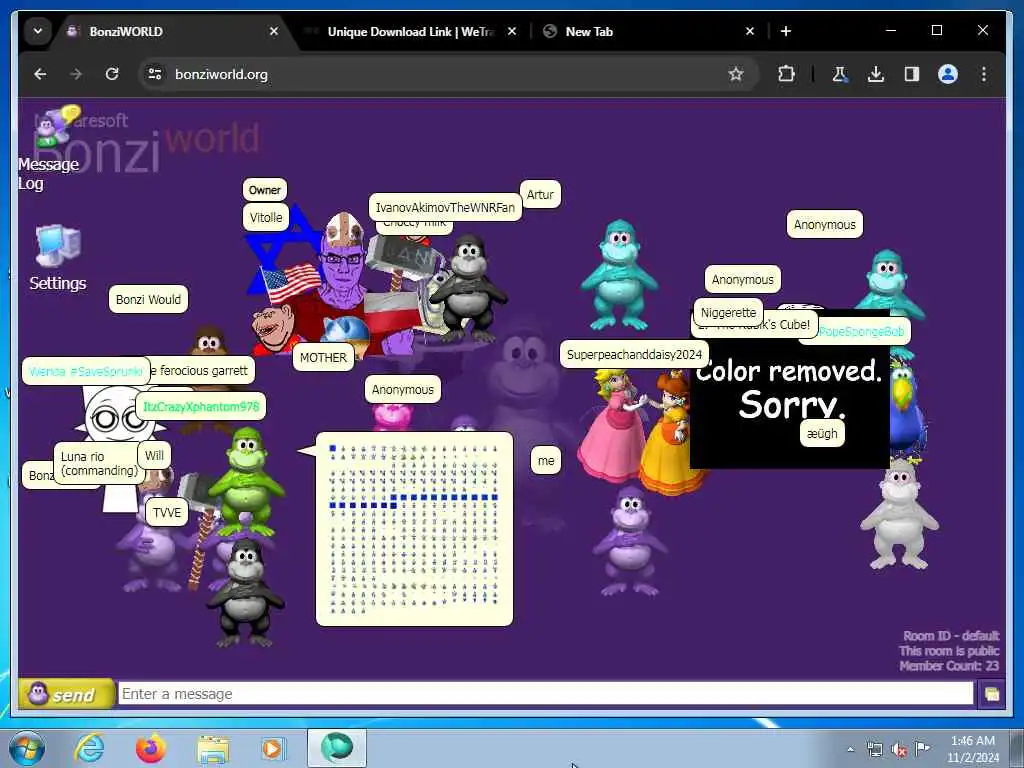This screenshot has height=768, width=1024.
Task: Close the WeTransfer download link tab
Action: coord(512,31)
